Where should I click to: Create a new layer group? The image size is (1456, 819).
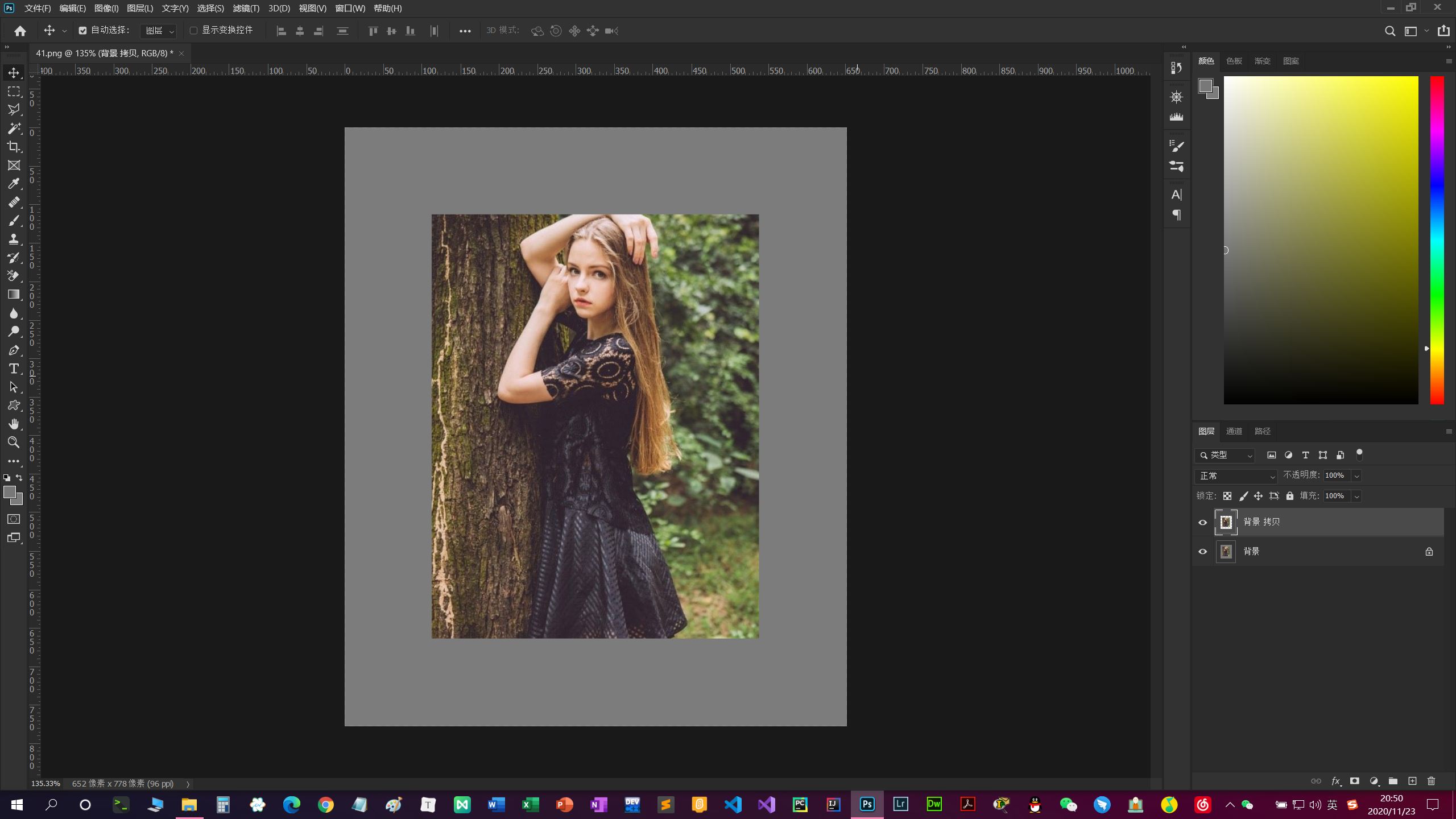1393,781
